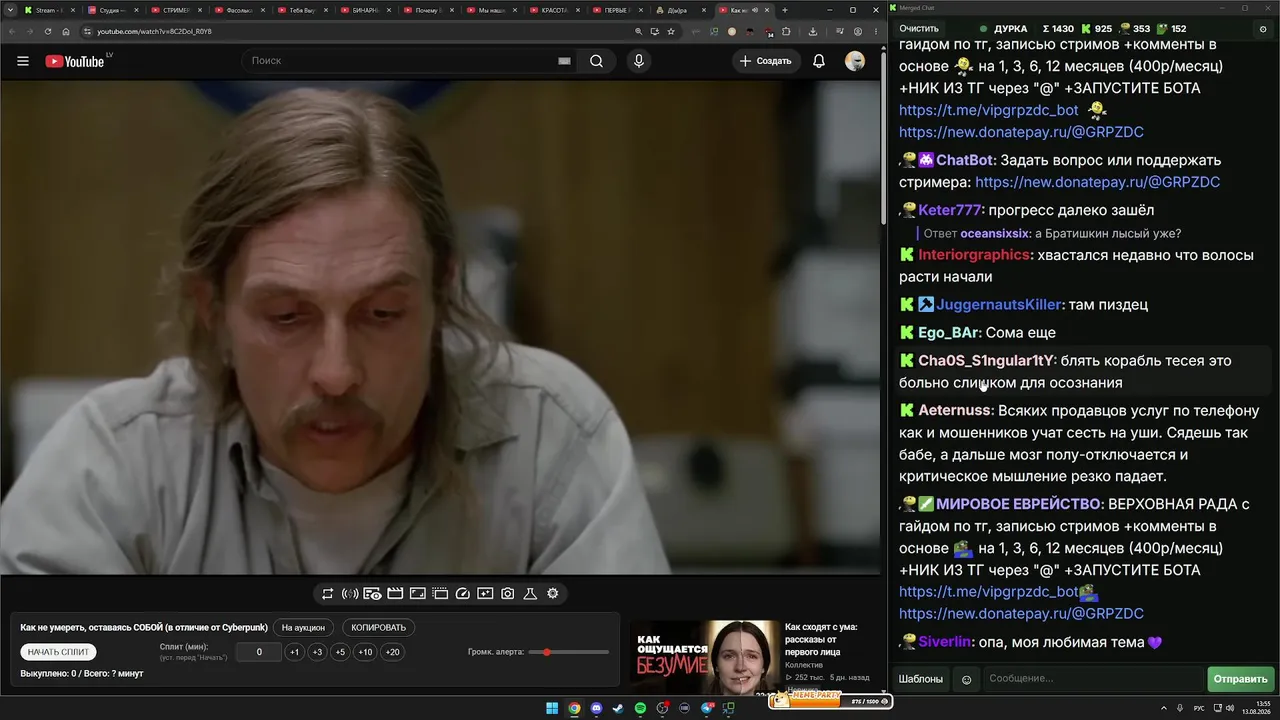Click the Создать button
The width and height of the screenshot is (1280, 720).
[x=765, y=61]
